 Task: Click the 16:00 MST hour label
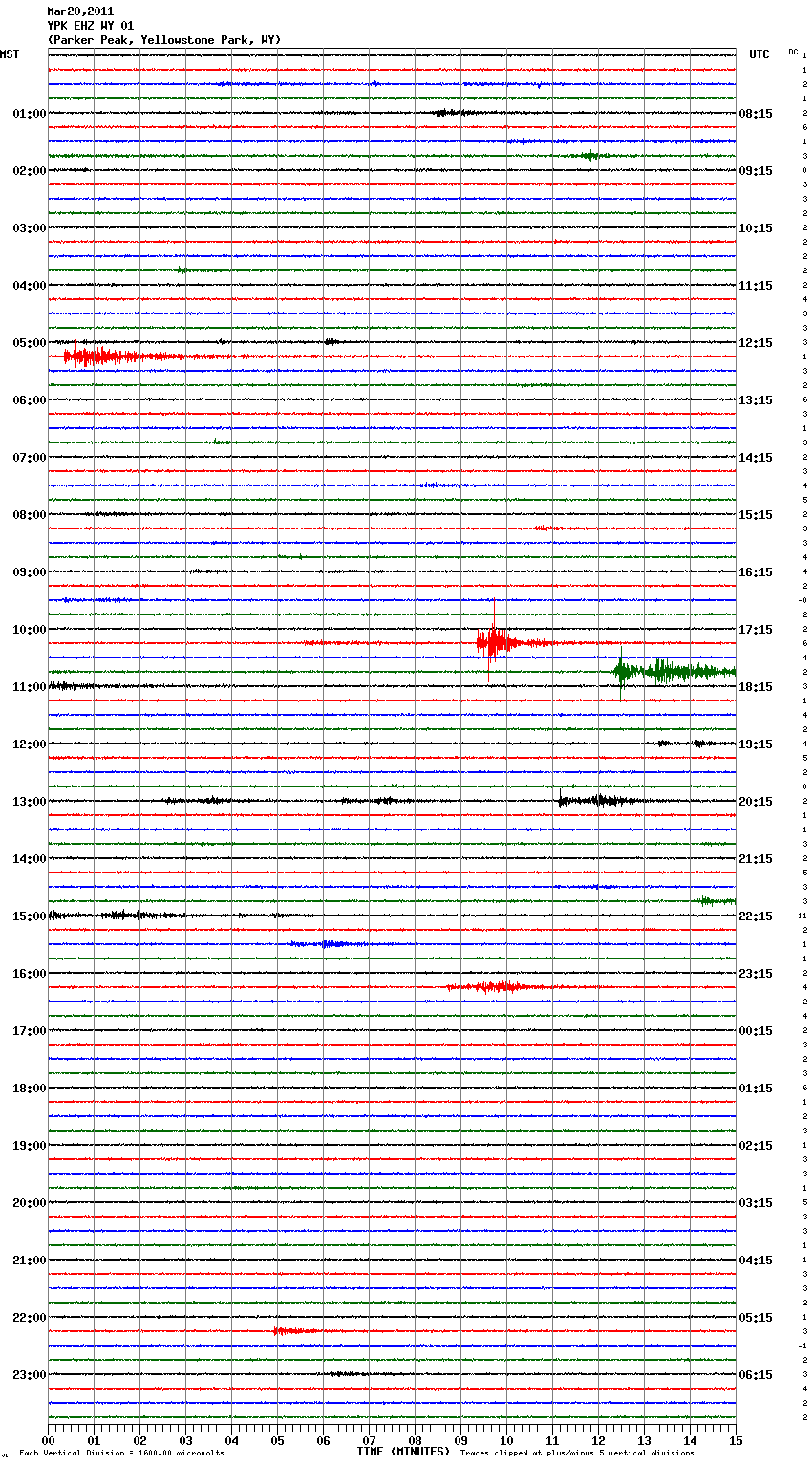[x=29, y=974]
